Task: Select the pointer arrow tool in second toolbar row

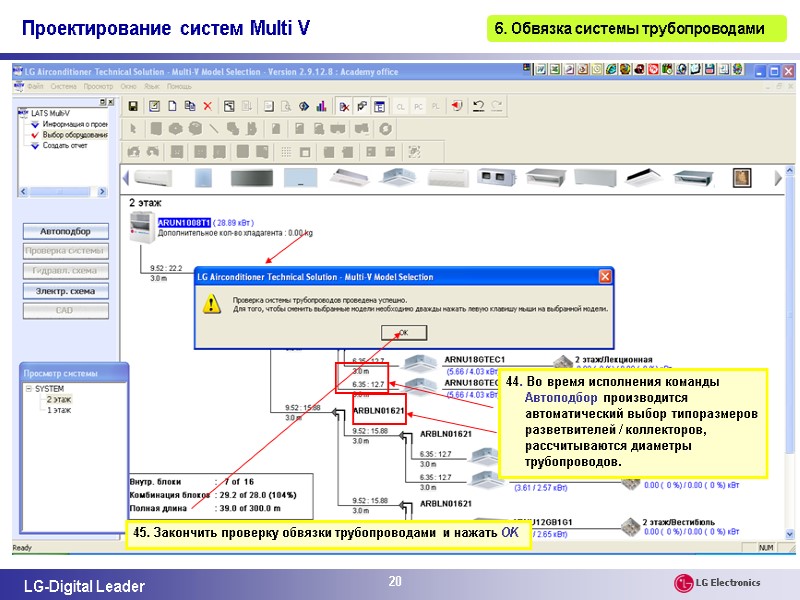Action: pyautogui.click(x=133, y=129)
